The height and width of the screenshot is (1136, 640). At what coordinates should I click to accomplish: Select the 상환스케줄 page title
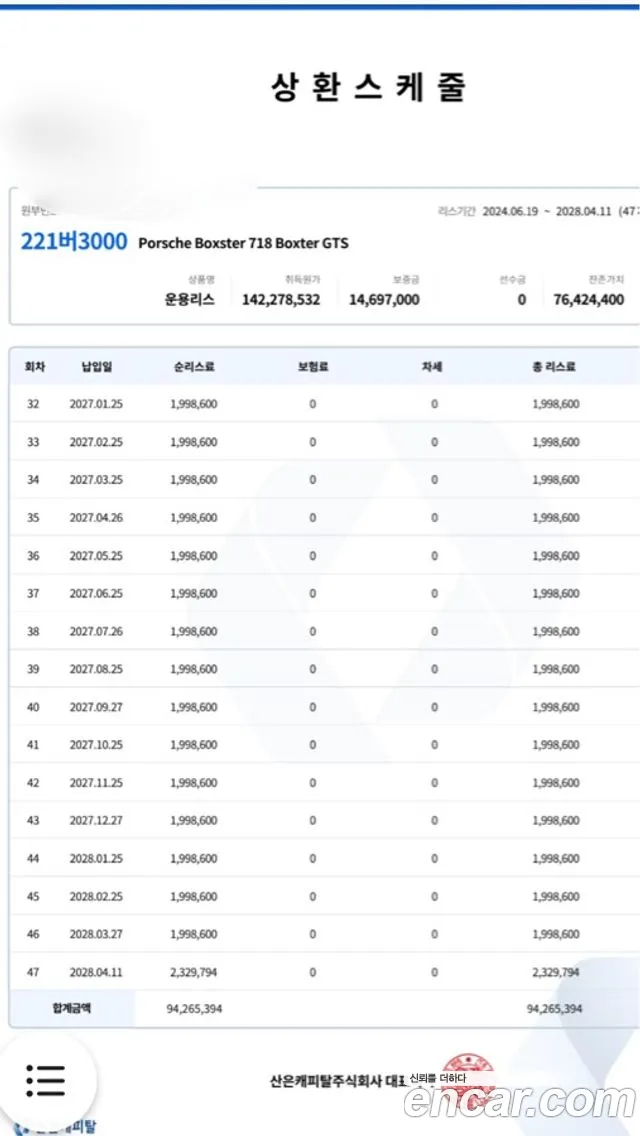tap(367, 88)
